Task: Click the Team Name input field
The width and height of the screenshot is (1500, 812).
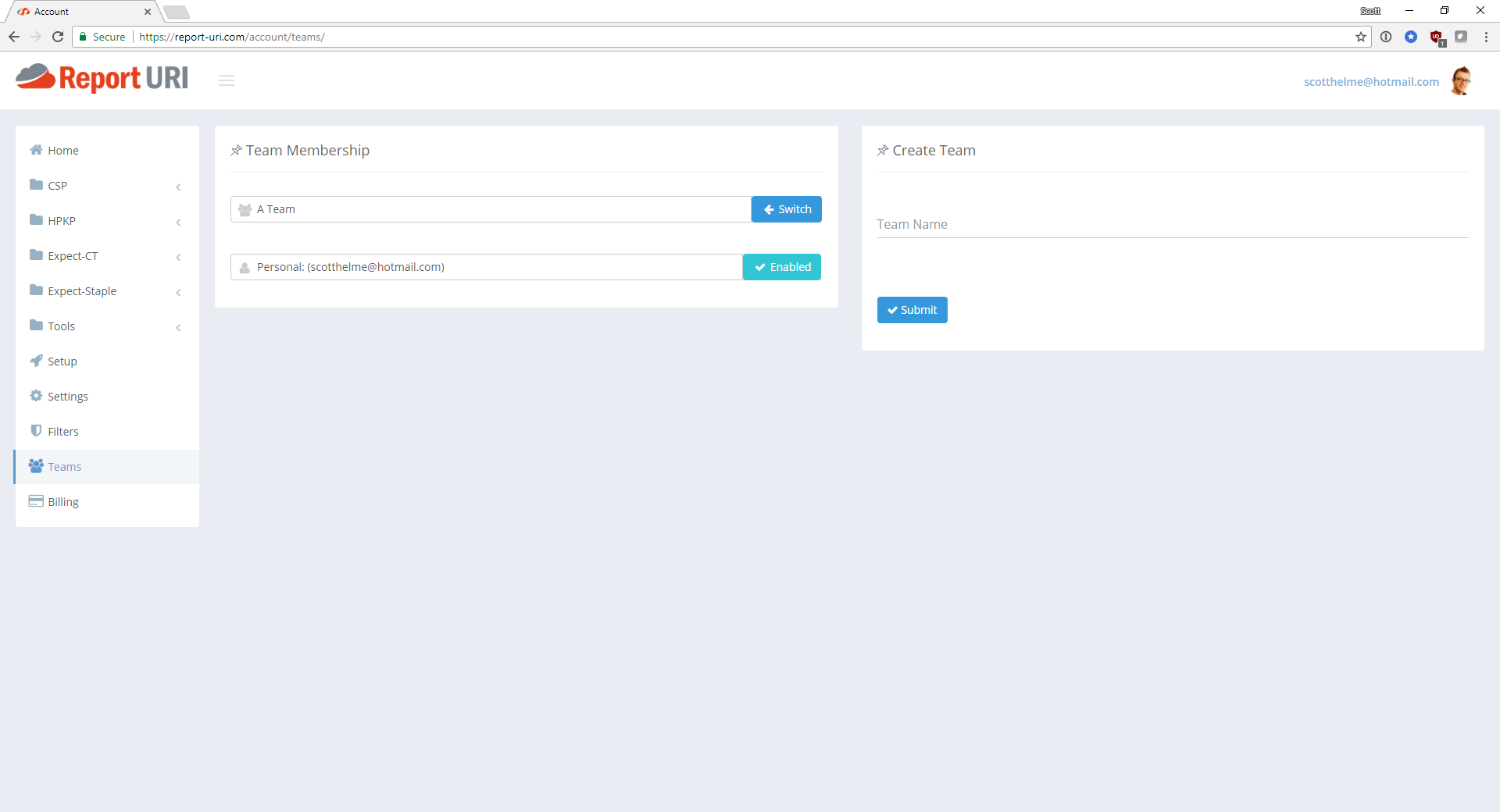Action: 1094,224
